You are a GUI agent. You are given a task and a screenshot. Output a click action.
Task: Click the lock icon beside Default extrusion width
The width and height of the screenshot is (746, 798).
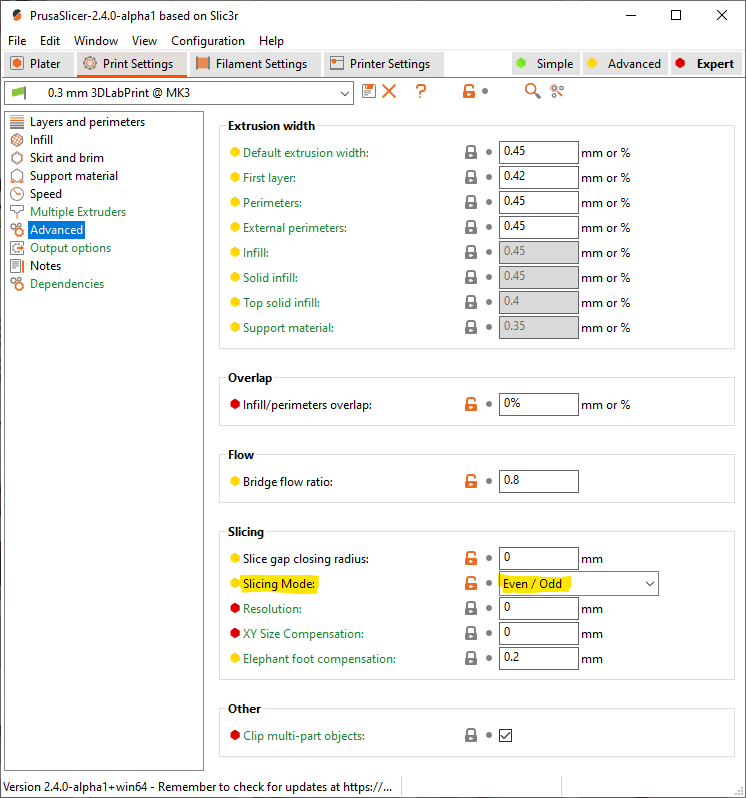point(470,153)
